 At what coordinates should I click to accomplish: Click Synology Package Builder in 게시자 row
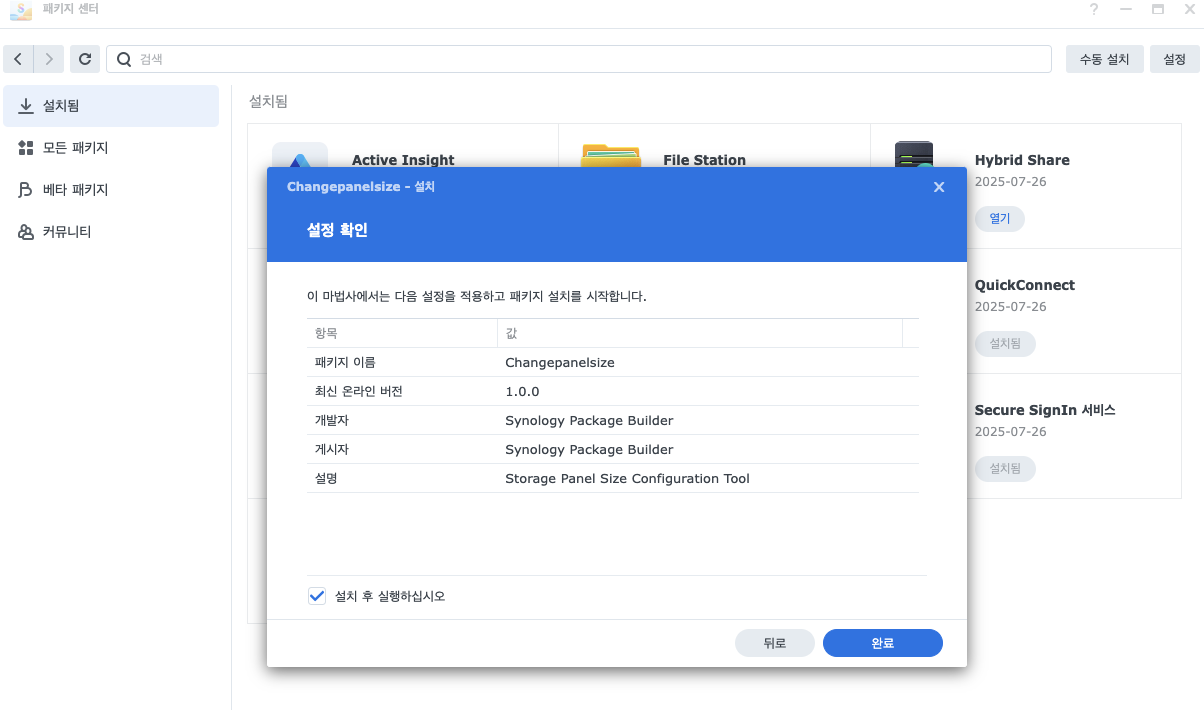click(589, 450)
